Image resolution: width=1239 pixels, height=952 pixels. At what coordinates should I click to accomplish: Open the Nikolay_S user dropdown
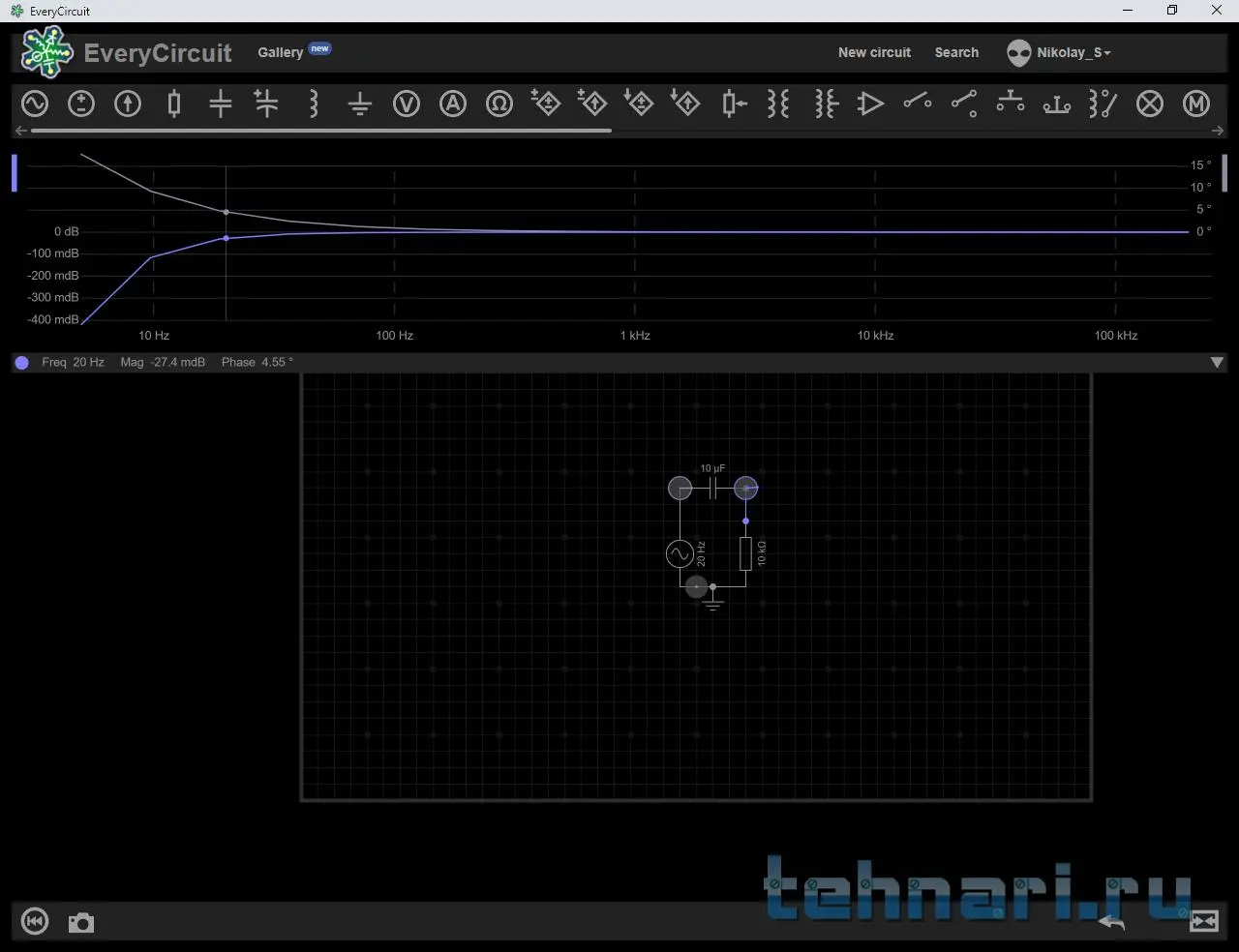click(x=1060, y=52)
